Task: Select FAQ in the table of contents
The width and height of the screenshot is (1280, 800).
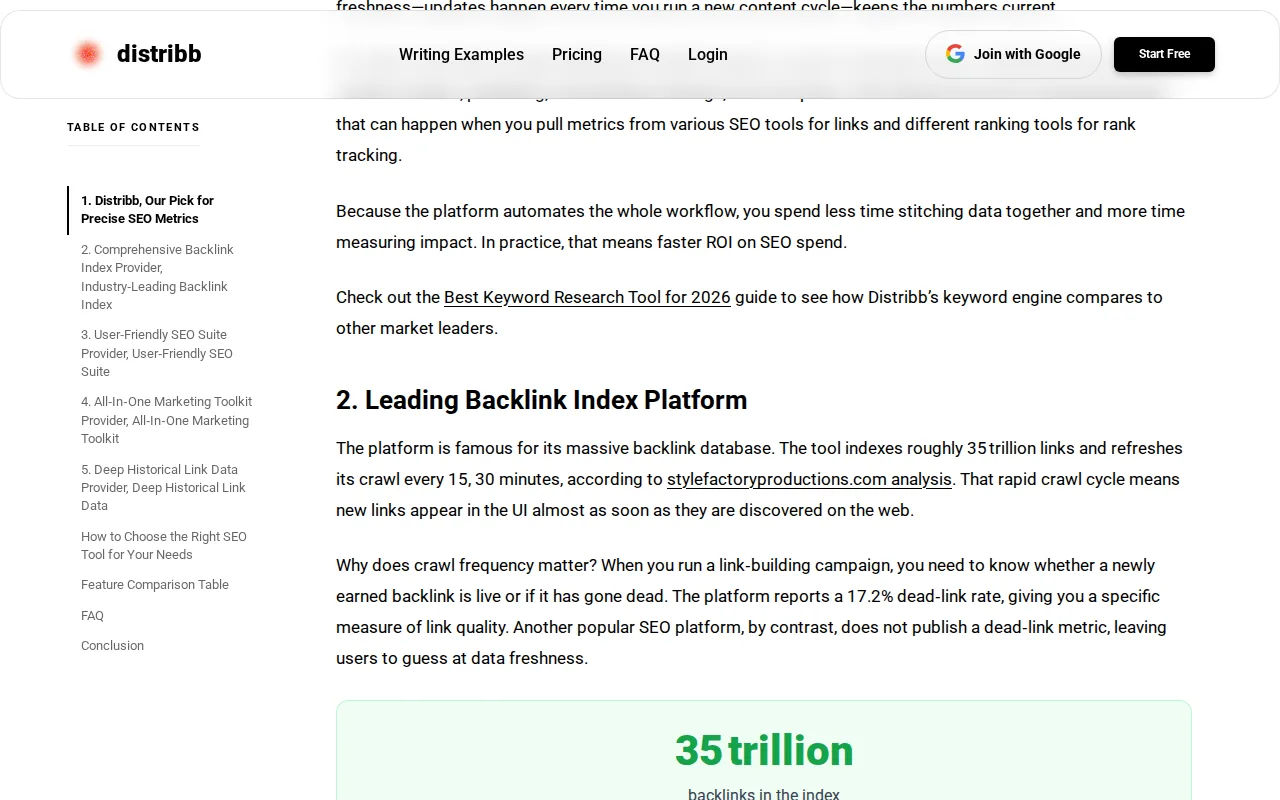Action: coord(92,616)
